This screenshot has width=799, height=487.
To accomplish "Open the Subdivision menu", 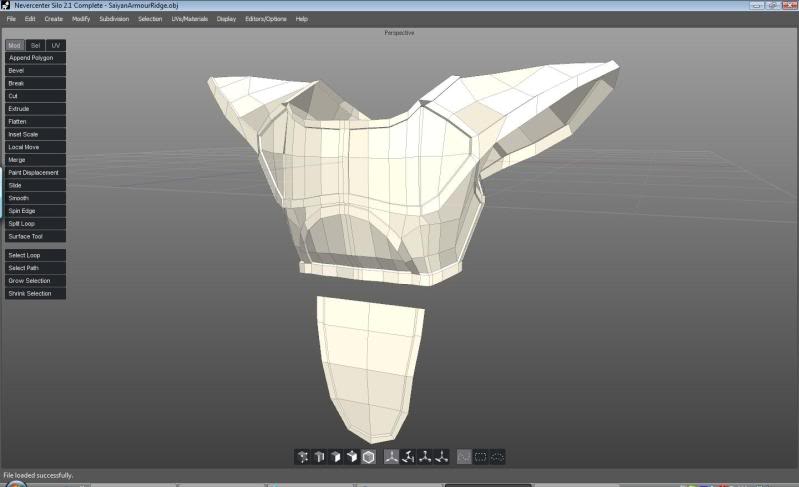I will [x=114, y=19].
